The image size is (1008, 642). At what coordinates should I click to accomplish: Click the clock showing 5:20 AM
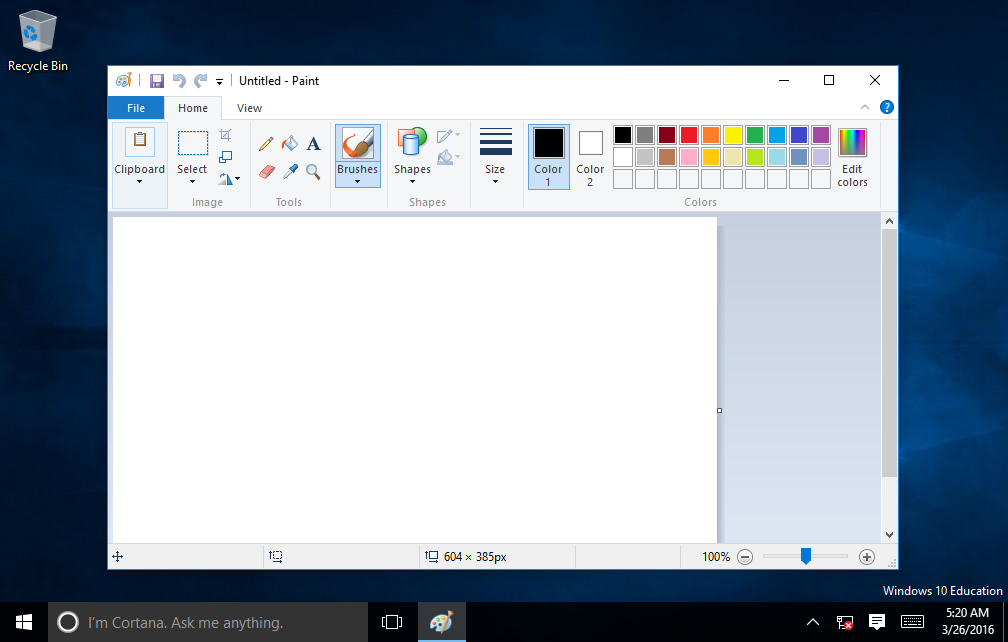click(x=967, y=612)
